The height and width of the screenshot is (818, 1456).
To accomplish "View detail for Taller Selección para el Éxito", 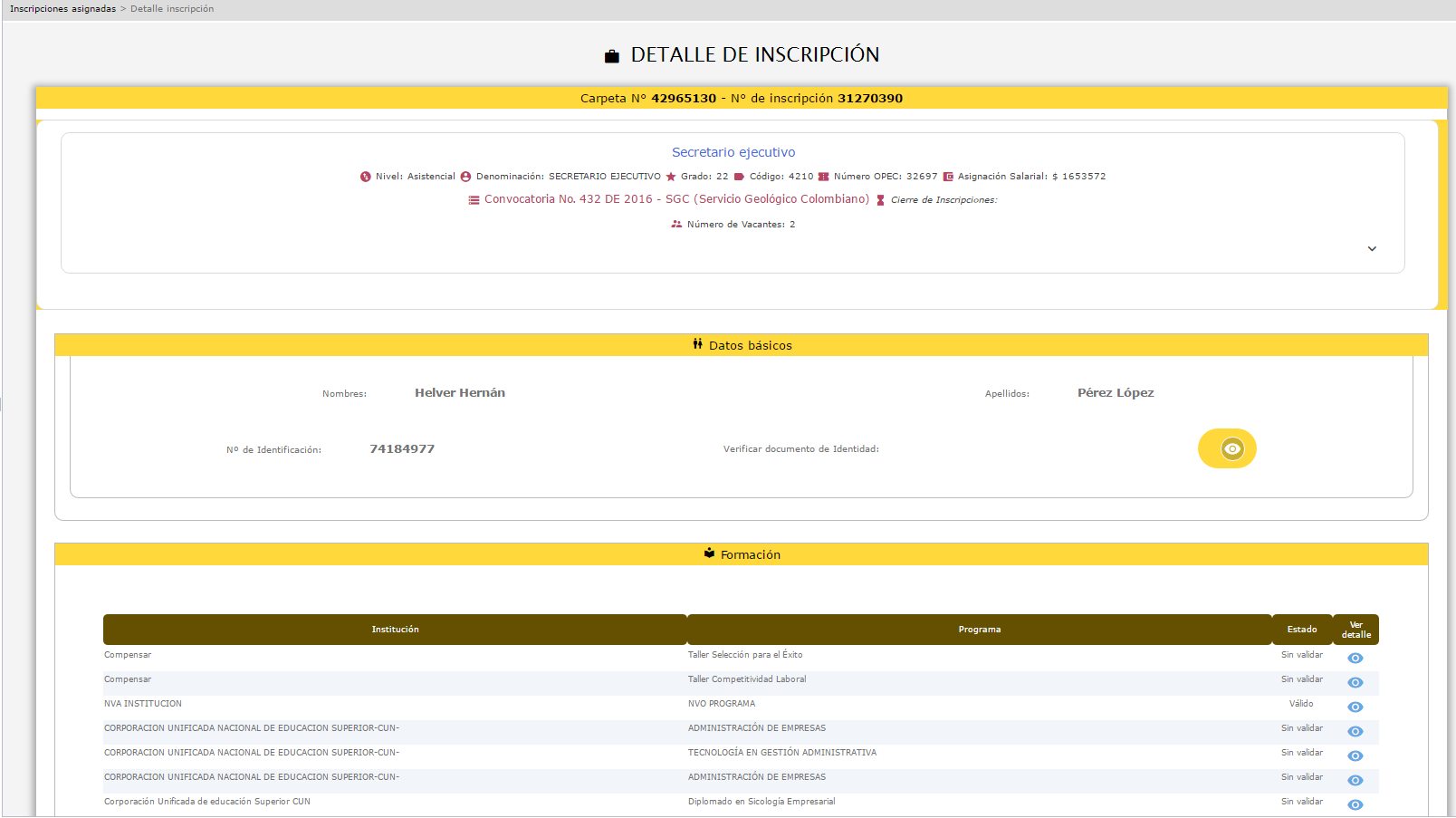I will 1355,659.
